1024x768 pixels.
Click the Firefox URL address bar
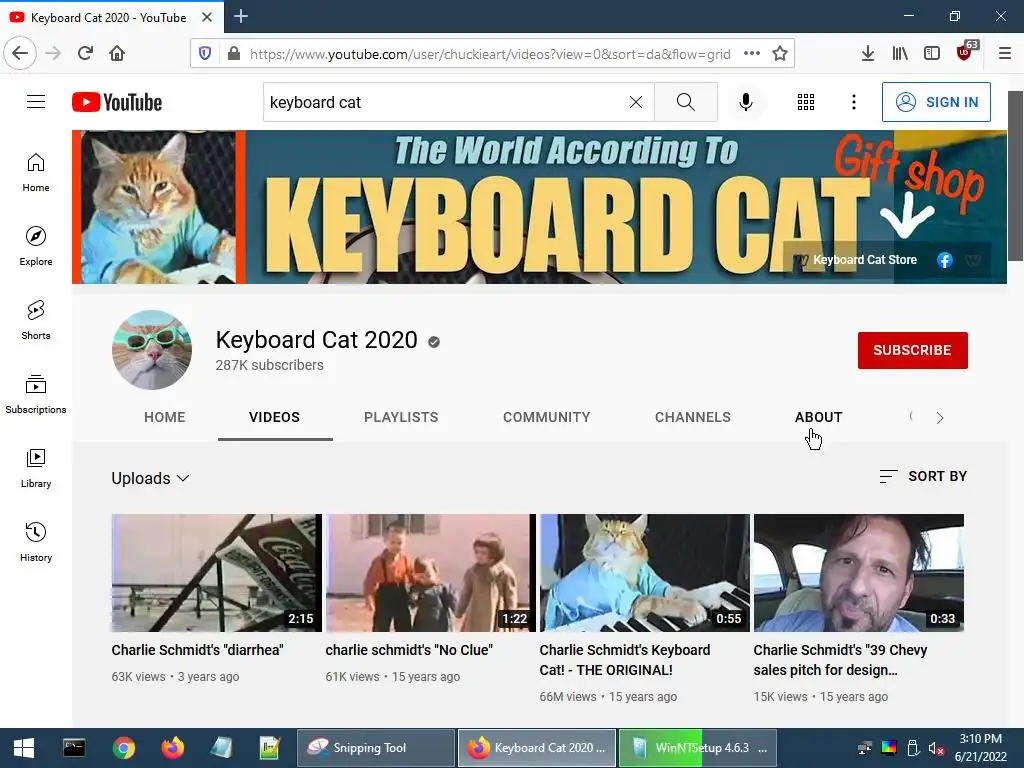tap(490, 54)
